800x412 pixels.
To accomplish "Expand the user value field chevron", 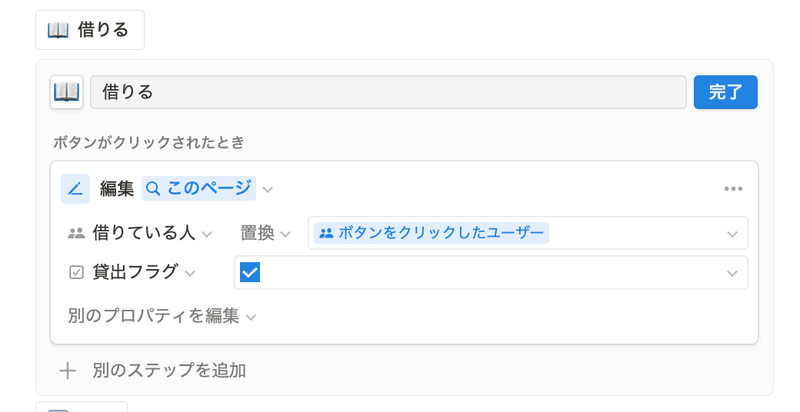I will coord(732,234).
